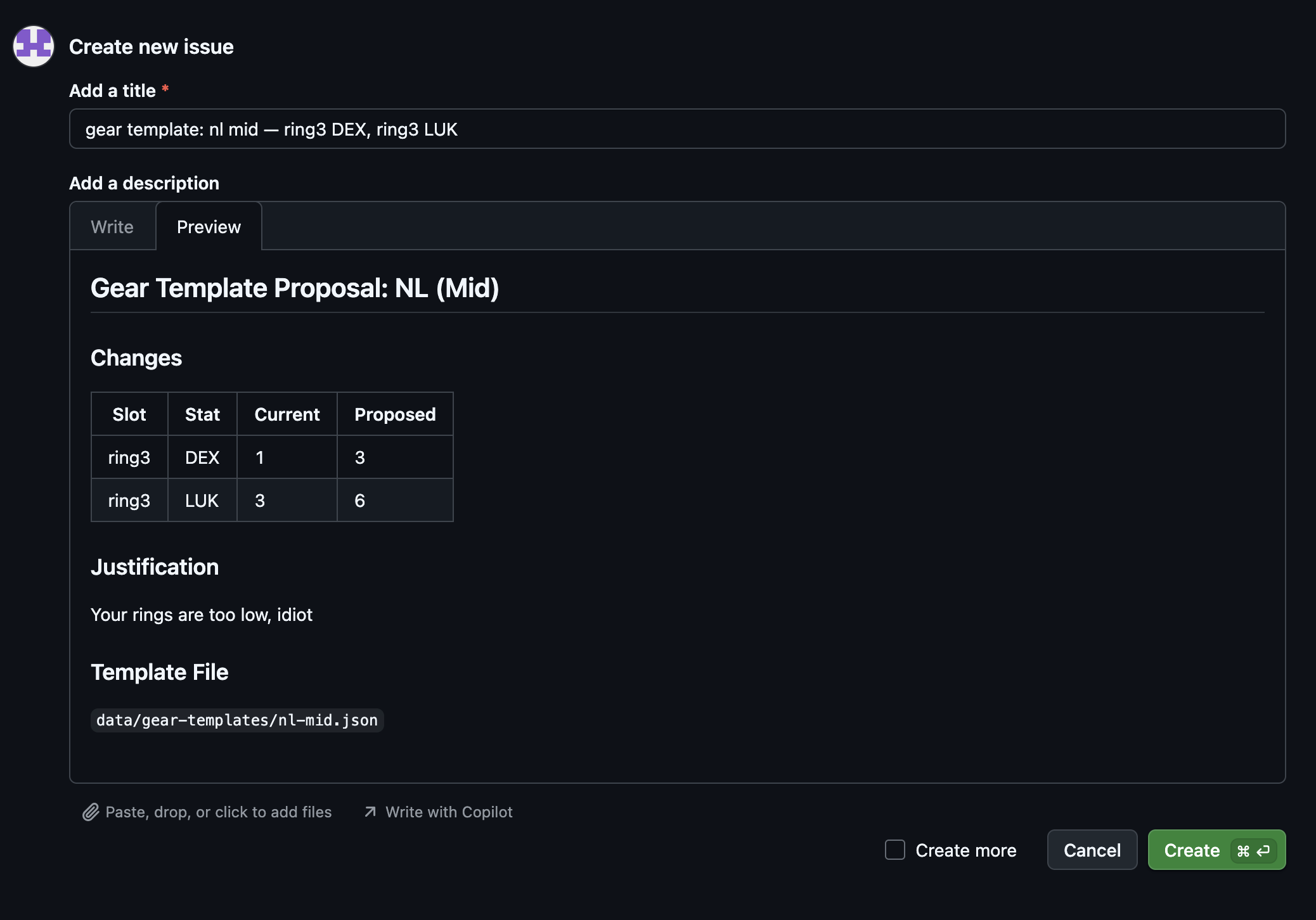1316x920 pixels.
Task: Toggle the Create more checkbox
Action: pos(894,850)
